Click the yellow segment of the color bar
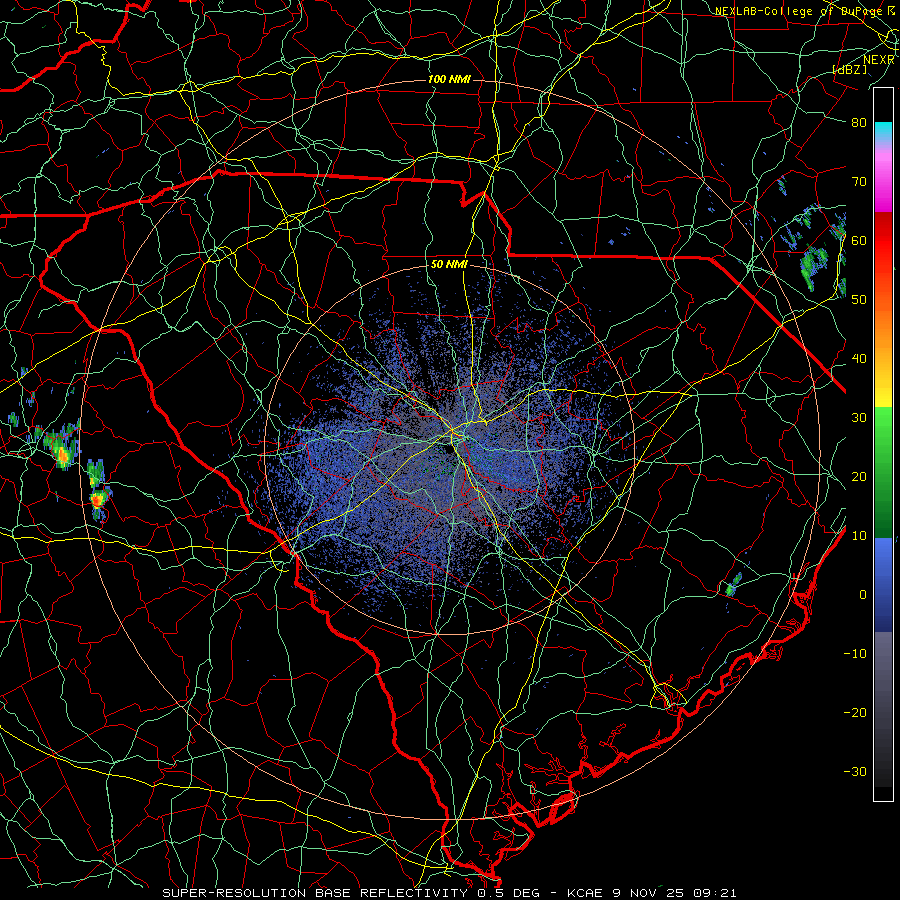 click(883, 391)
